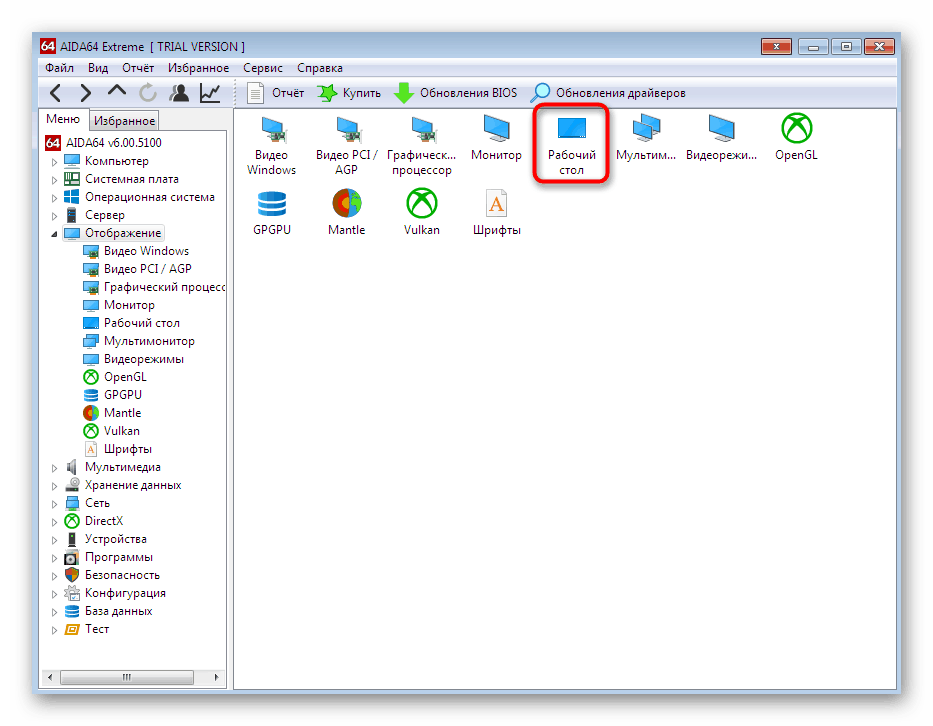This screenshot has height=726, width=933.
Task: Select Программы in the tree
Action: [x=109, y=558]
